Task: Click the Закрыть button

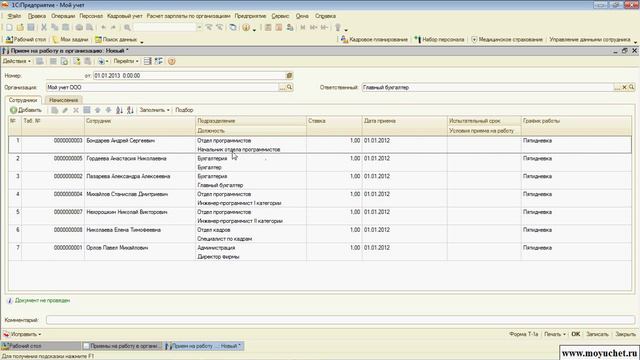Action: (625, 334)
